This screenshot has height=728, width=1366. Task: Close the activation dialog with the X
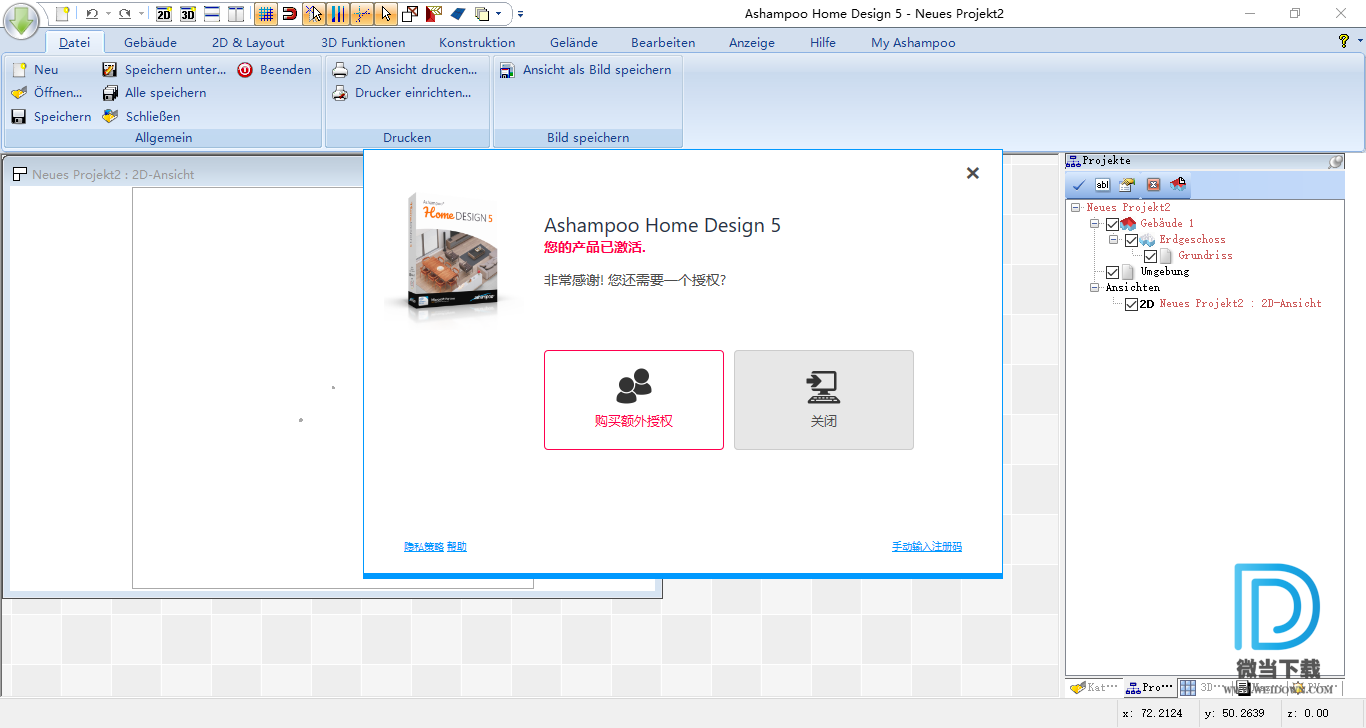[x=973, y=173]
